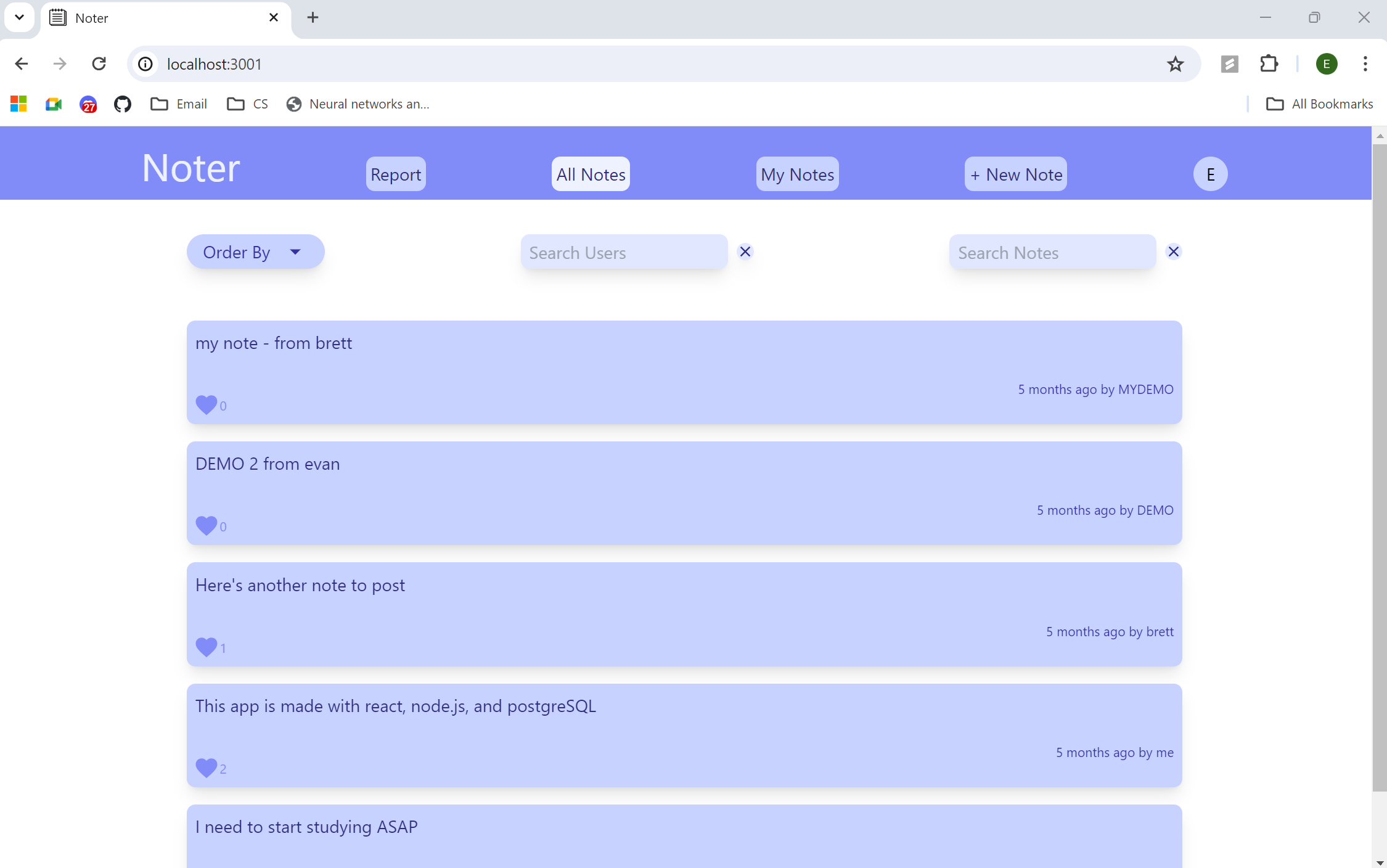This screenshot has width=1387, height=868.
Task: Open the GitHub bookmark icon
Action: pyautogui.click(x=123, y=104)
